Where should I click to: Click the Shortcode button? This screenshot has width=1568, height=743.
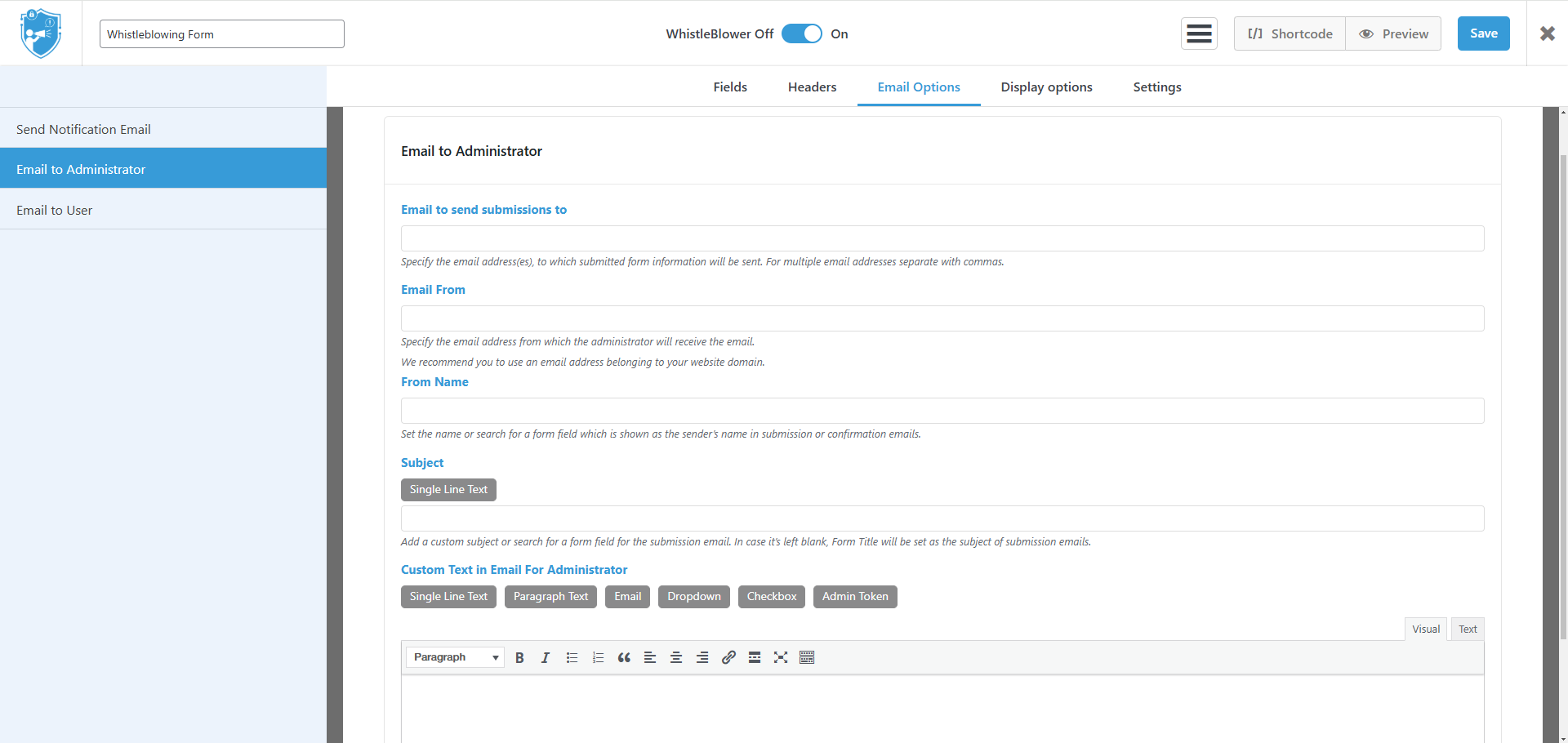tap(1290, 33)
